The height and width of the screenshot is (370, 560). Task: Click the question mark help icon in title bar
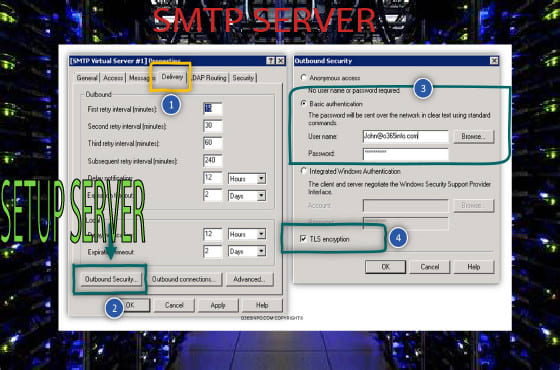[271, 61]
